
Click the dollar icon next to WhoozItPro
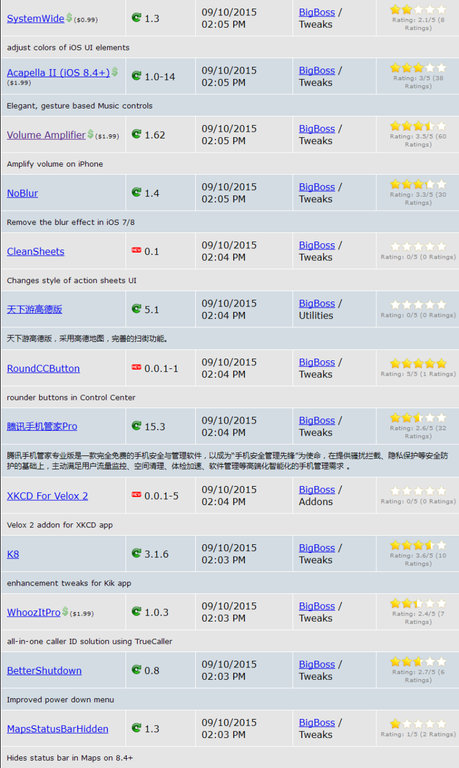(x=65, y=611)
